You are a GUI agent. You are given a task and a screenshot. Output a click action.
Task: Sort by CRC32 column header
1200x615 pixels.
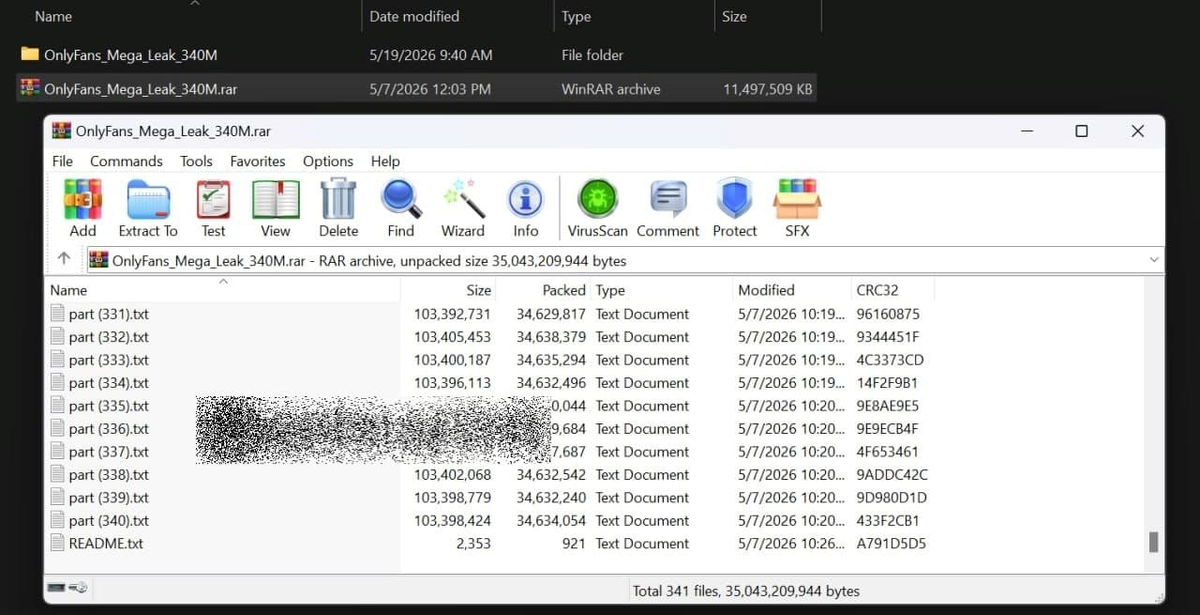(x=891, y=290)
